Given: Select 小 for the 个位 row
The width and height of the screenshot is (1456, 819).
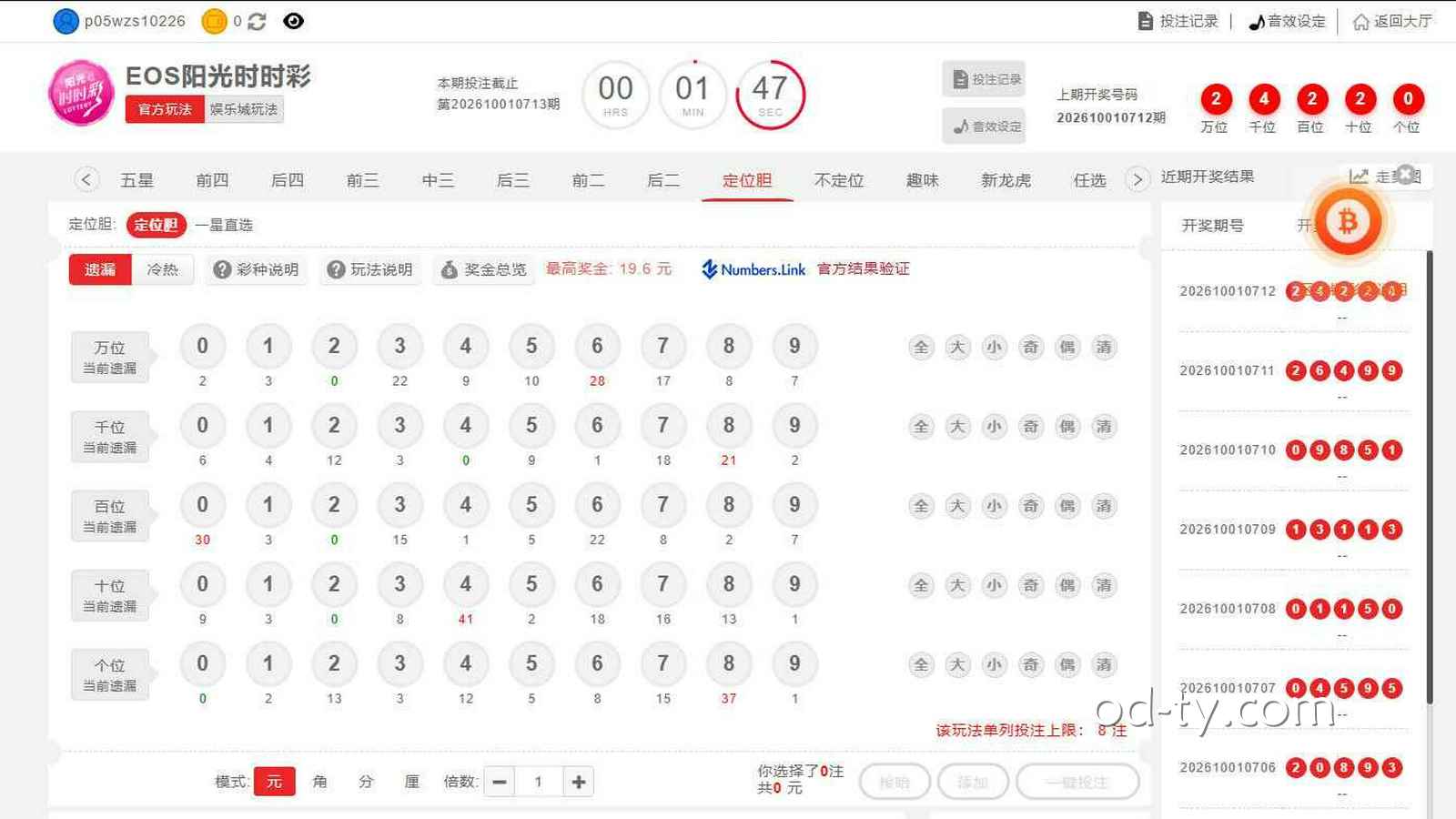Looking at the screenshot, I should tap(994, 664).
